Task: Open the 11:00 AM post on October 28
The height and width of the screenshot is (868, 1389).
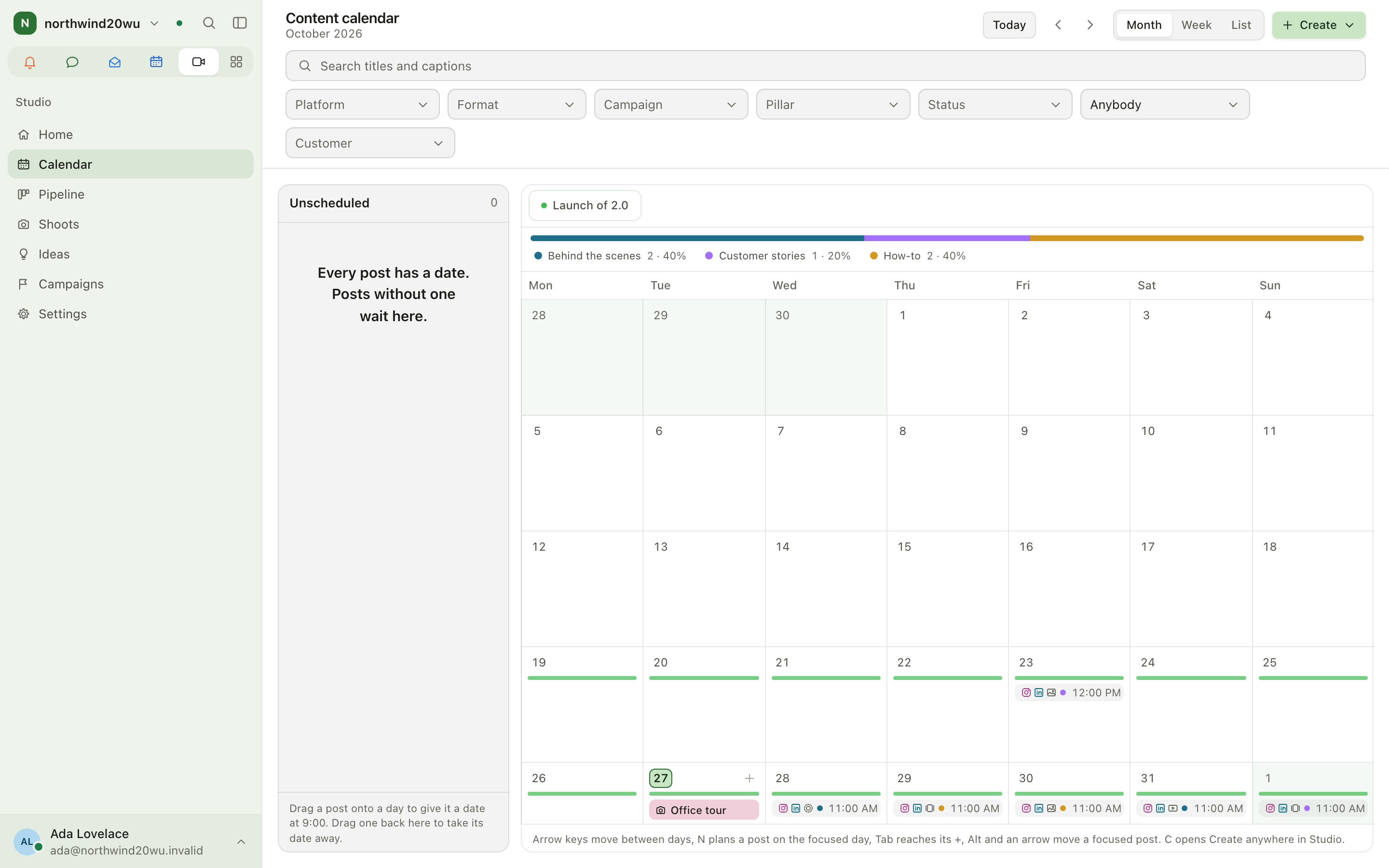Action: (x=825, y=808)
